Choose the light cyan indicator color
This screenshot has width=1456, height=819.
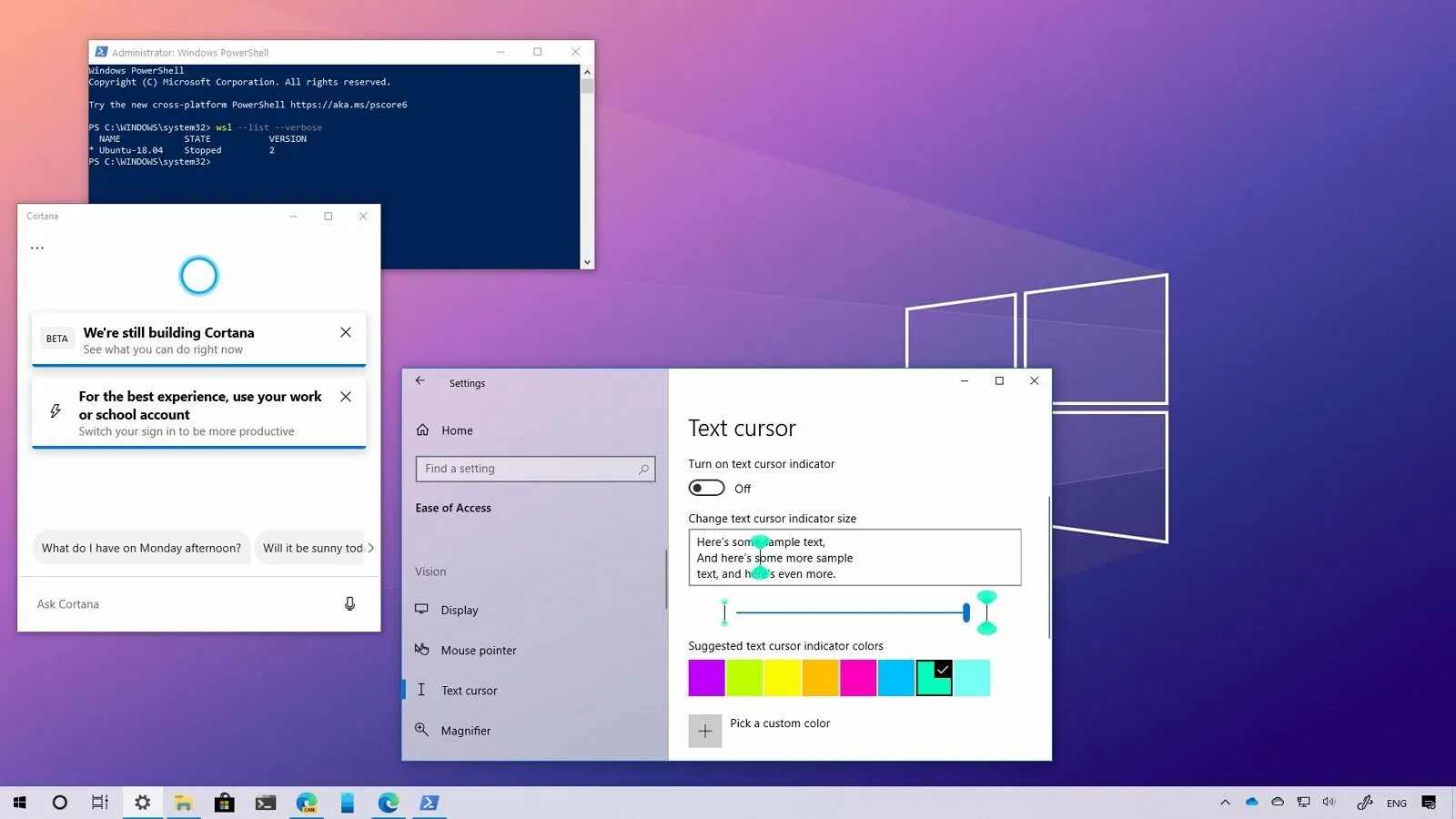pyautogui.click(x=972, y=678)
